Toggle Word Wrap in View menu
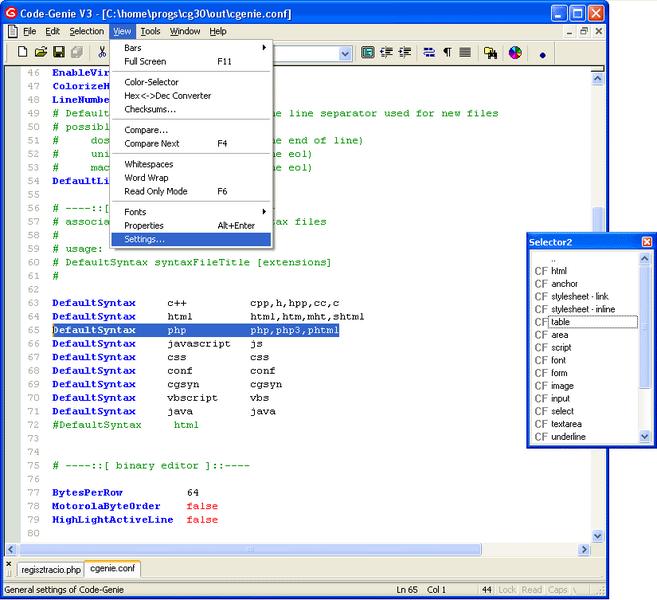 (191, 178)
